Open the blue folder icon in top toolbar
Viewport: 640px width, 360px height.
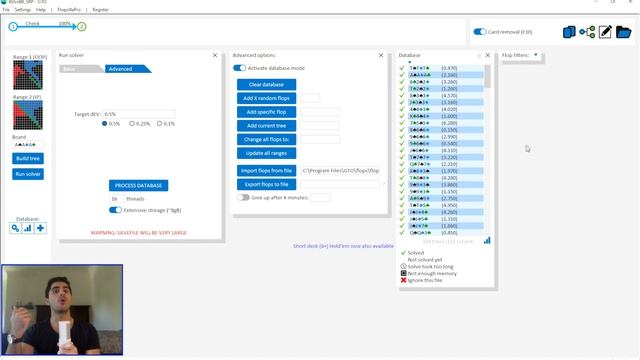623,32
